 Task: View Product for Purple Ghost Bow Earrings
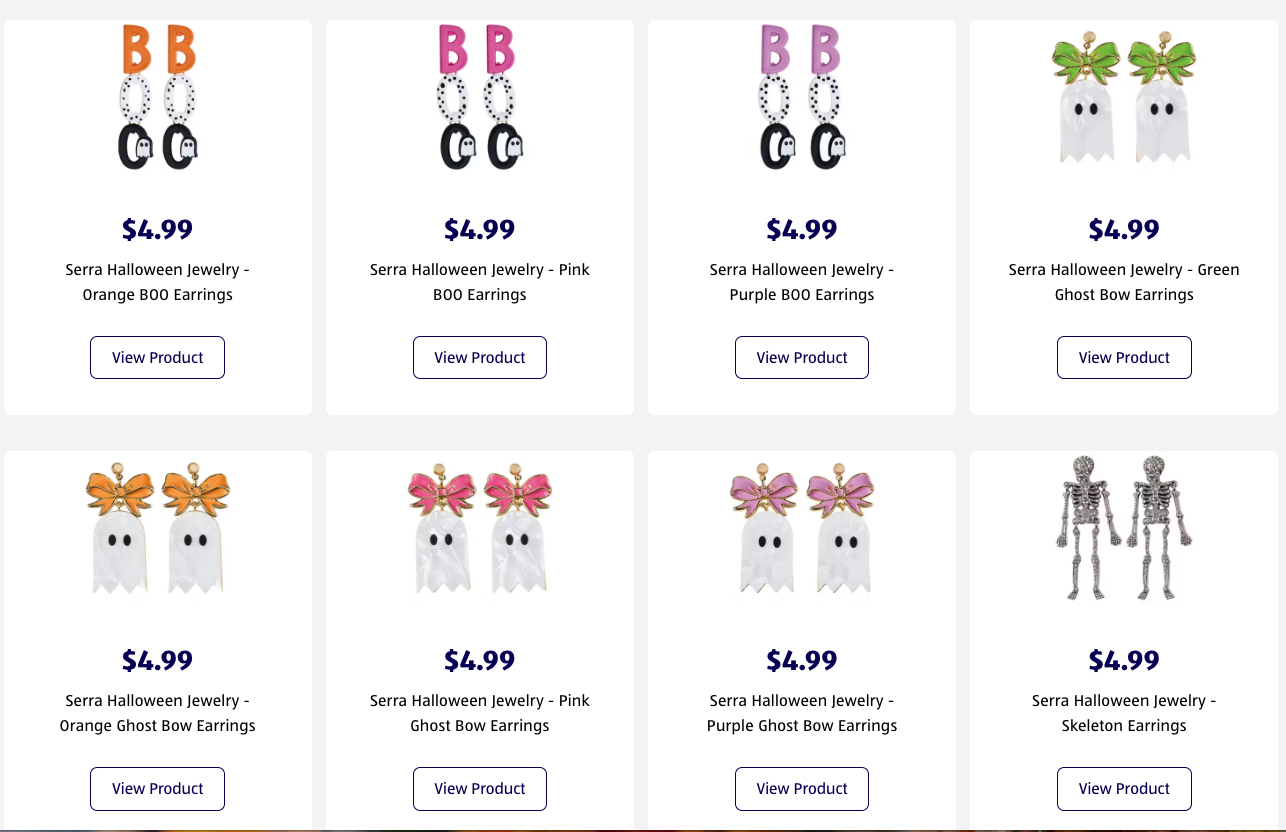(802, 789)
